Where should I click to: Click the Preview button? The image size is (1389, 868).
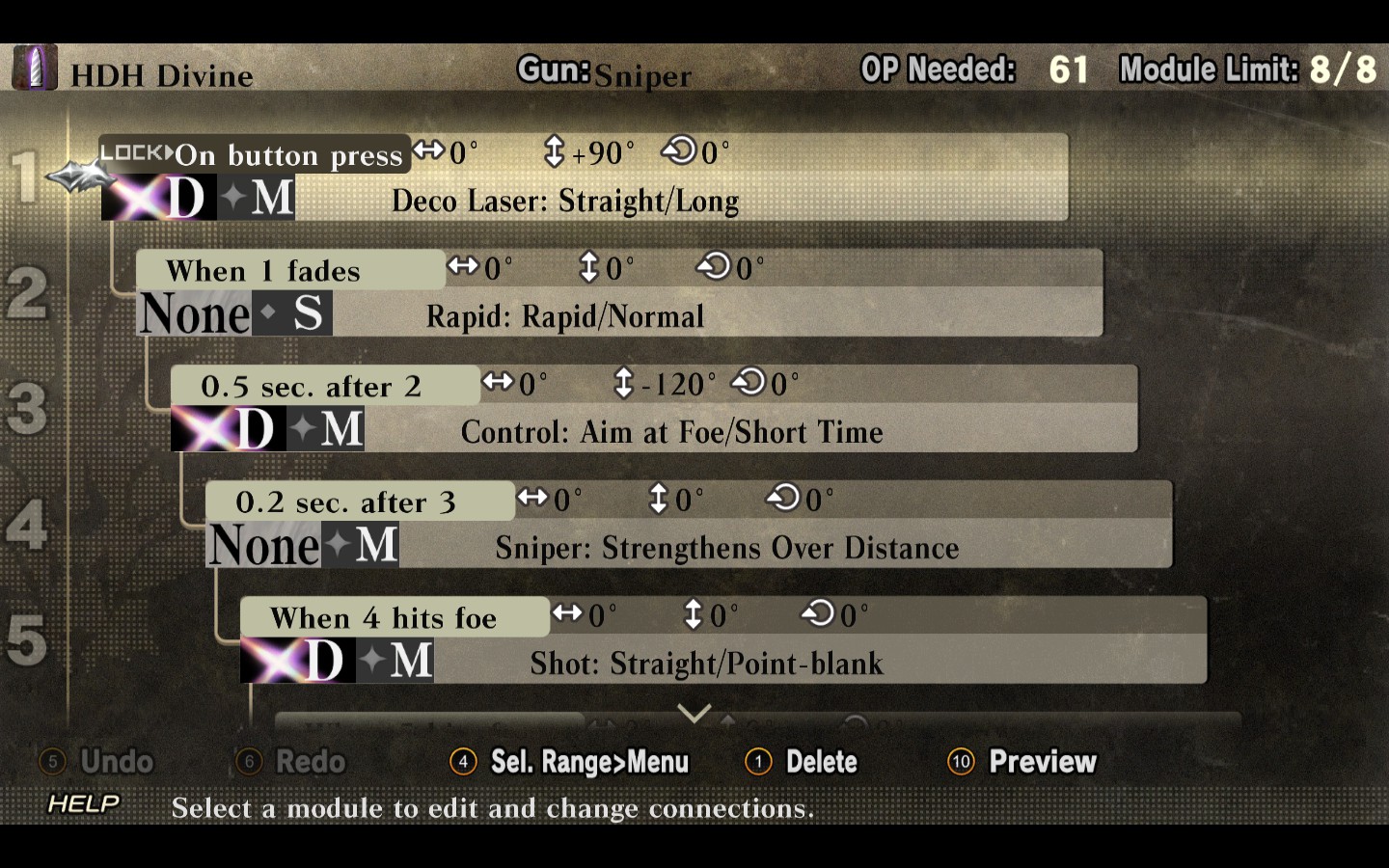(x=1022, y=762)
